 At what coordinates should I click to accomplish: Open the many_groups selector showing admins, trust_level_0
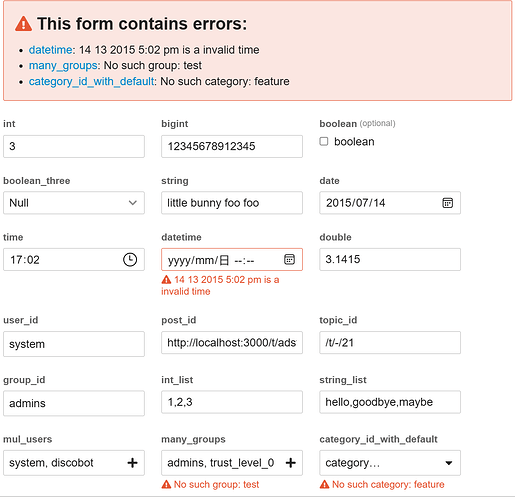coord(232,463)
